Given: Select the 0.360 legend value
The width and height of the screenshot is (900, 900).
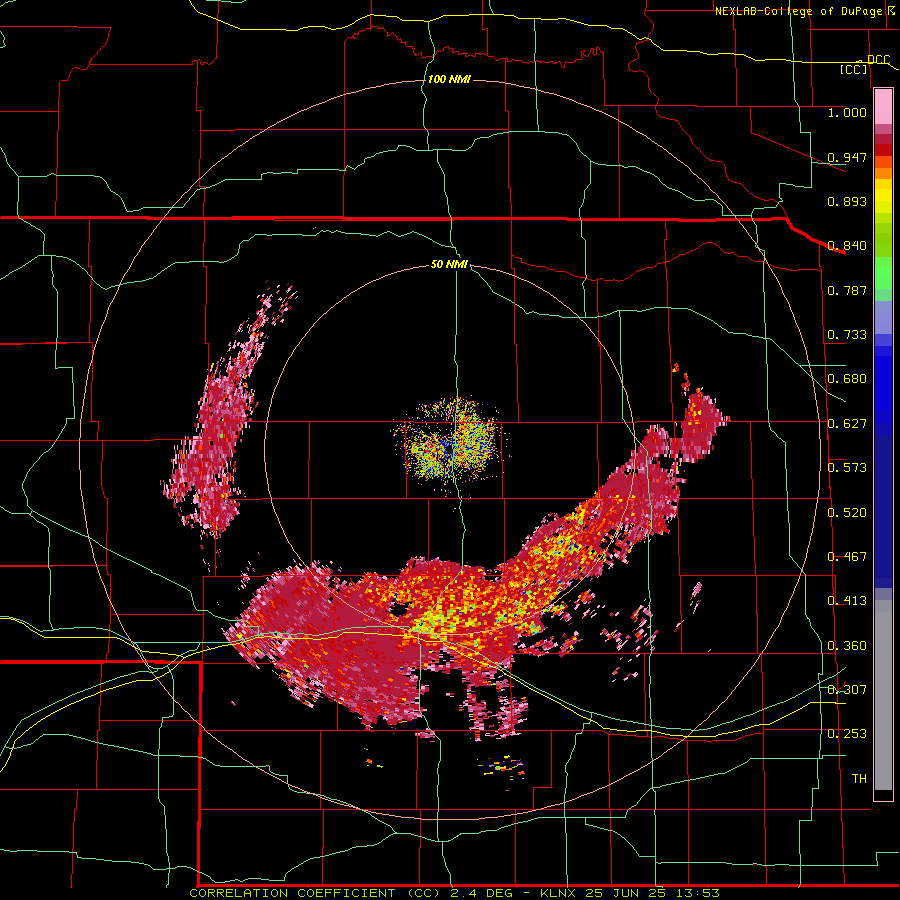Looking at the screenshot, I should pyautogui.click(x=847, y=646).
